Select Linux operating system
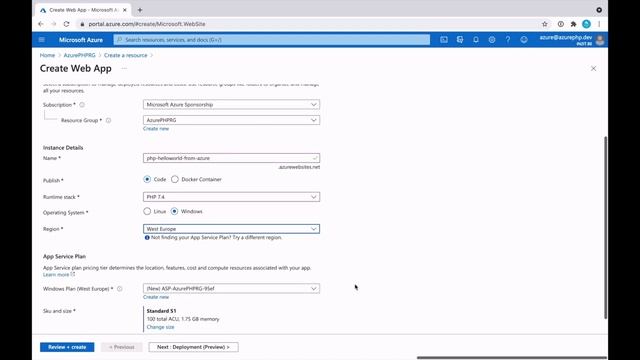The width and height of the screenshot is (640, 360). tap(147, 211)
